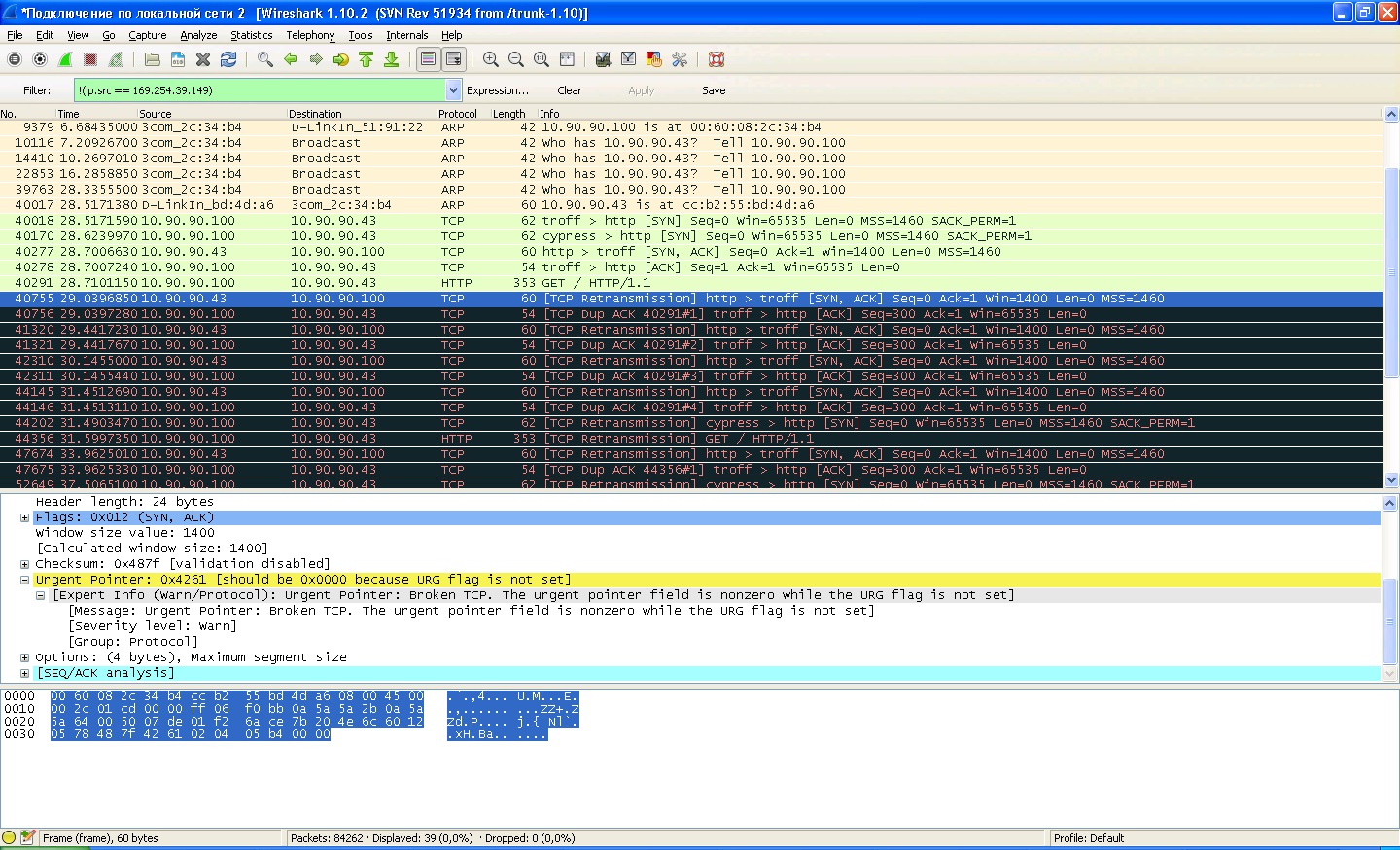Open the filter history dropdown
This screenshot has width=1400, height=850.
[453, 90]
